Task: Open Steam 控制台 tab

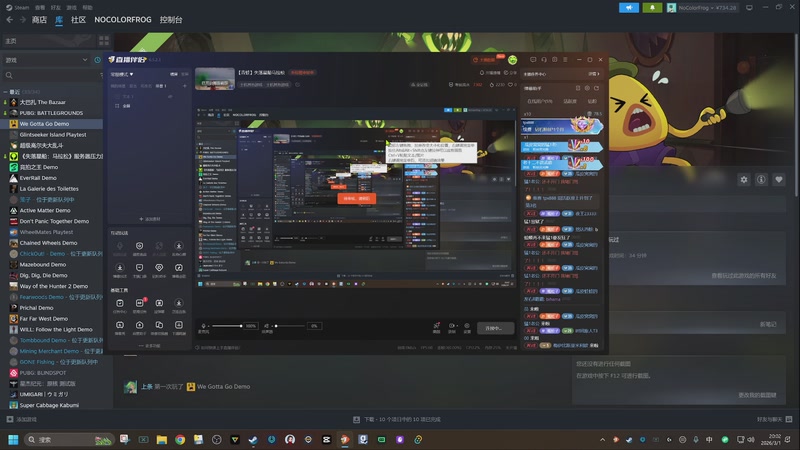Action: (171, 20)
